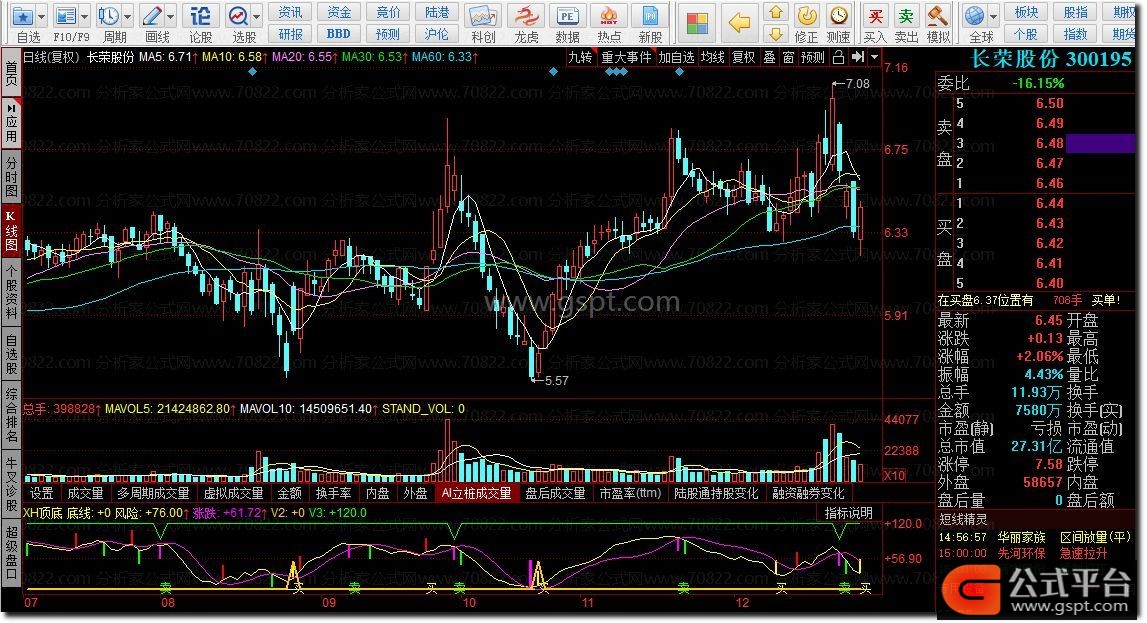The width and height of the screenshot is (1147, 623).
Task: Click the four-color grid layout icon
Action: pos(697,23)
